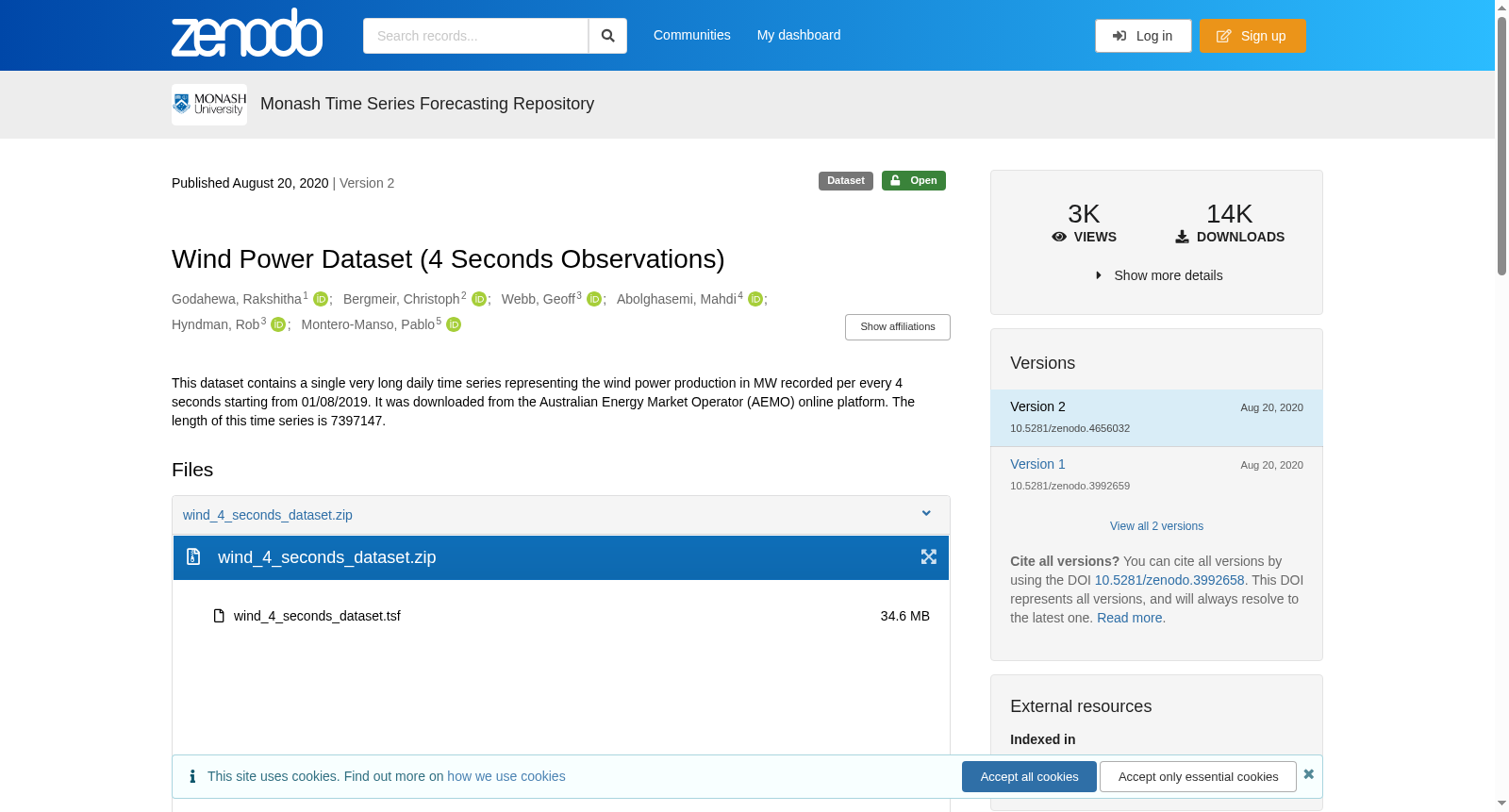Click the Dataset resource type badge
The image size is (1509, 812).
click(x=846, y=181)
